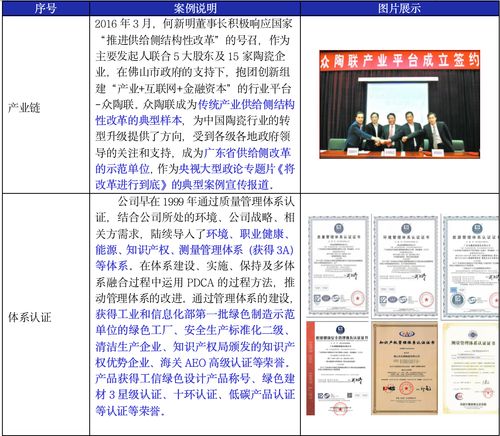Click paragraph starting 2016 年 3 月
Screen dimensions: 500x436
click(195, 104)
